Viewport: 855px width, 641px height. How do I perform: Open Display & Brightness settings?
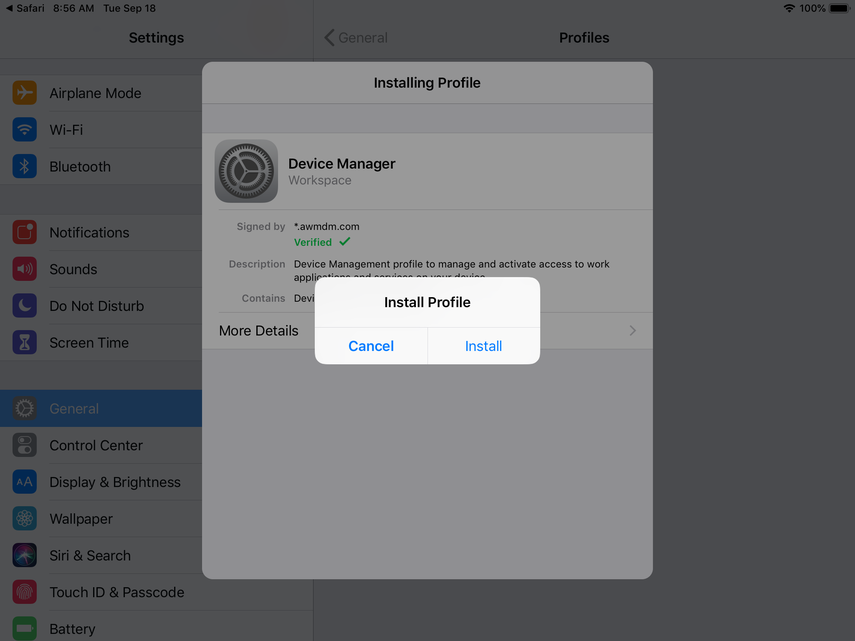pos(115,482)
